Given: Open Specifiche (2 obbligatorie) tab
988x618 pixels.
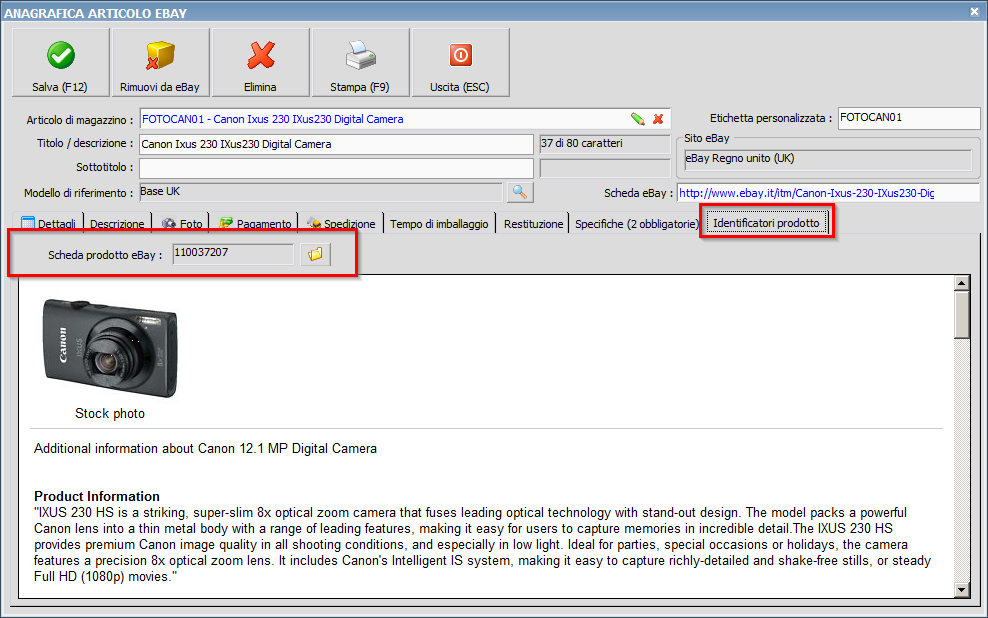Looking at the screenshot, I should (636, 224).
